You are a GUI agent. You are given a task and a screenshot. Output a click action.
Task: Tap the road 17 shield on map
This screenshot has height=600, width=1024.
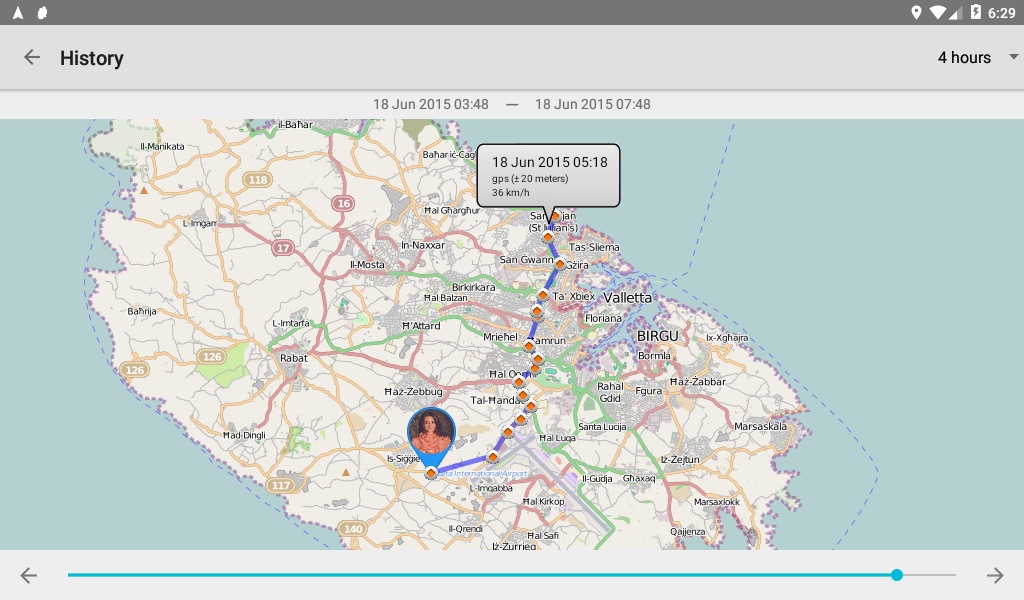coord(283,247)
